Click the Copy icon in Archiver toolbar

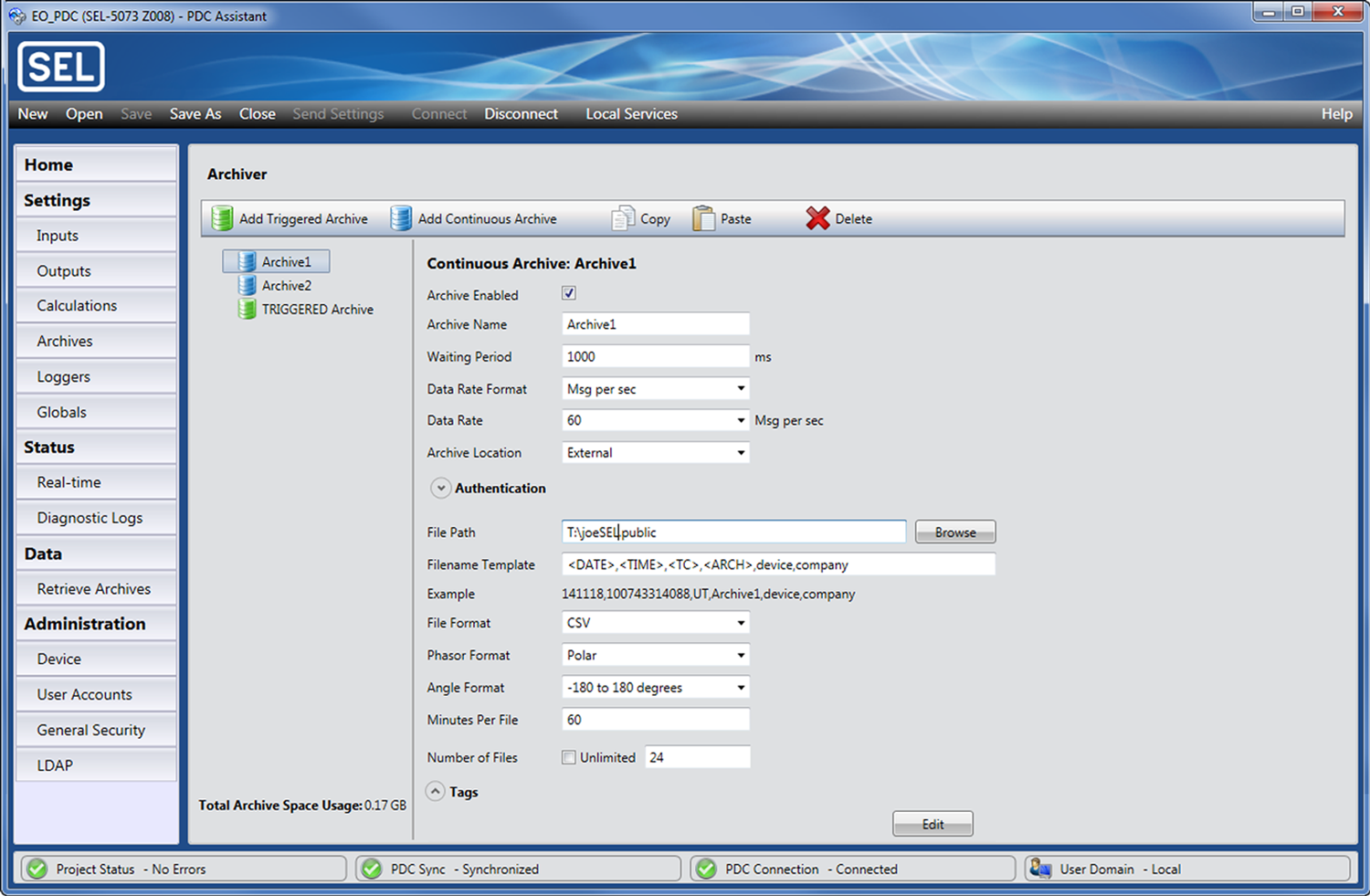click(623, 218)
